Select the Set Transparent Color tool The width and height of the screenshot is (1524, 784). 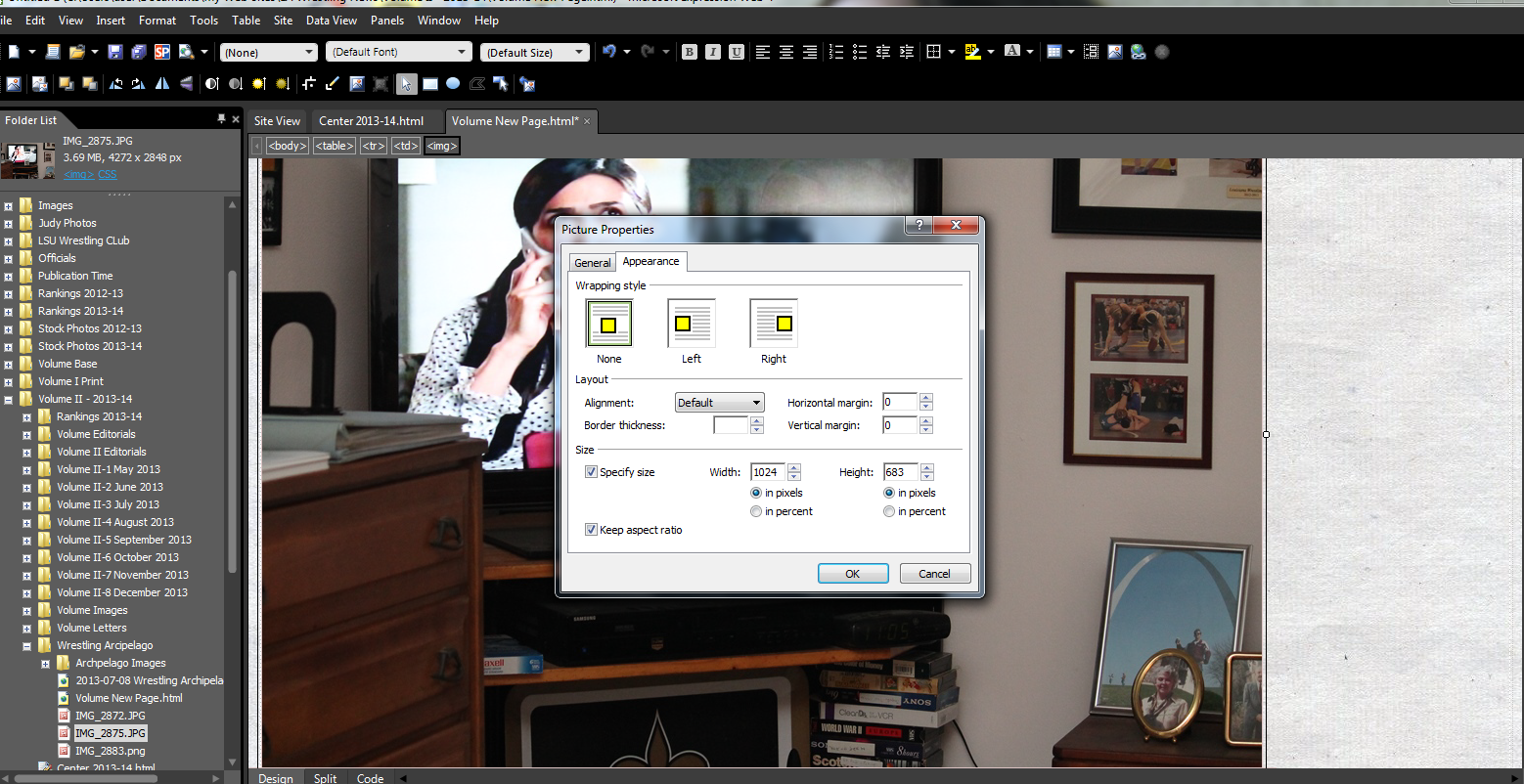(332, 84)
